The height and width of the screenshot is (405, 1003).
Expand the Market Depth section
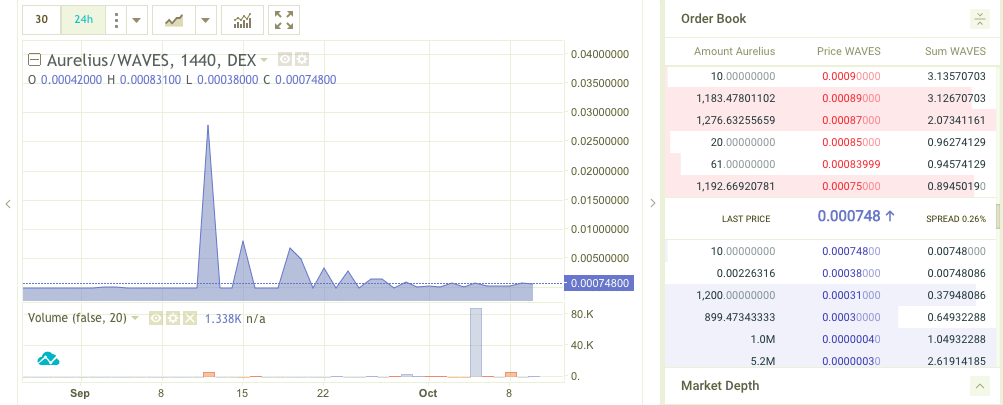pyautogui.click(x=979, y=386)
